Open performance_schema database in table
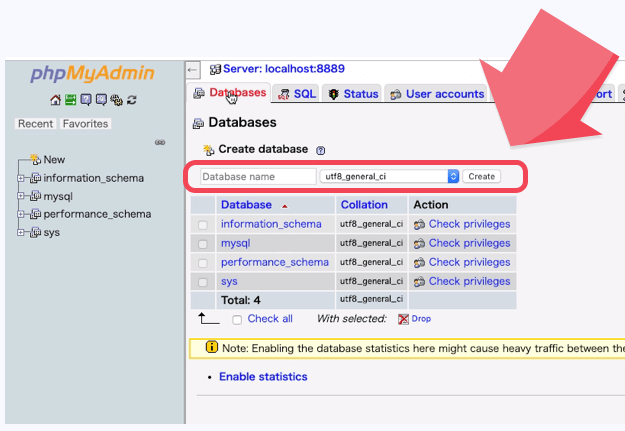 click(275, 262)
